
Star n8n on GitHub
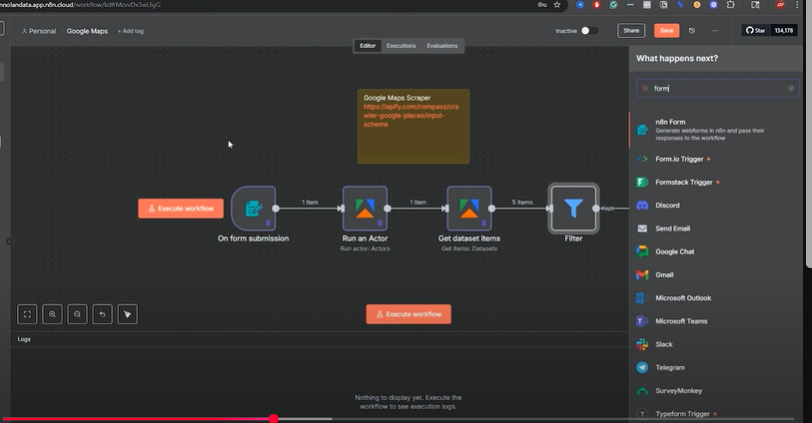pos(756,31)
